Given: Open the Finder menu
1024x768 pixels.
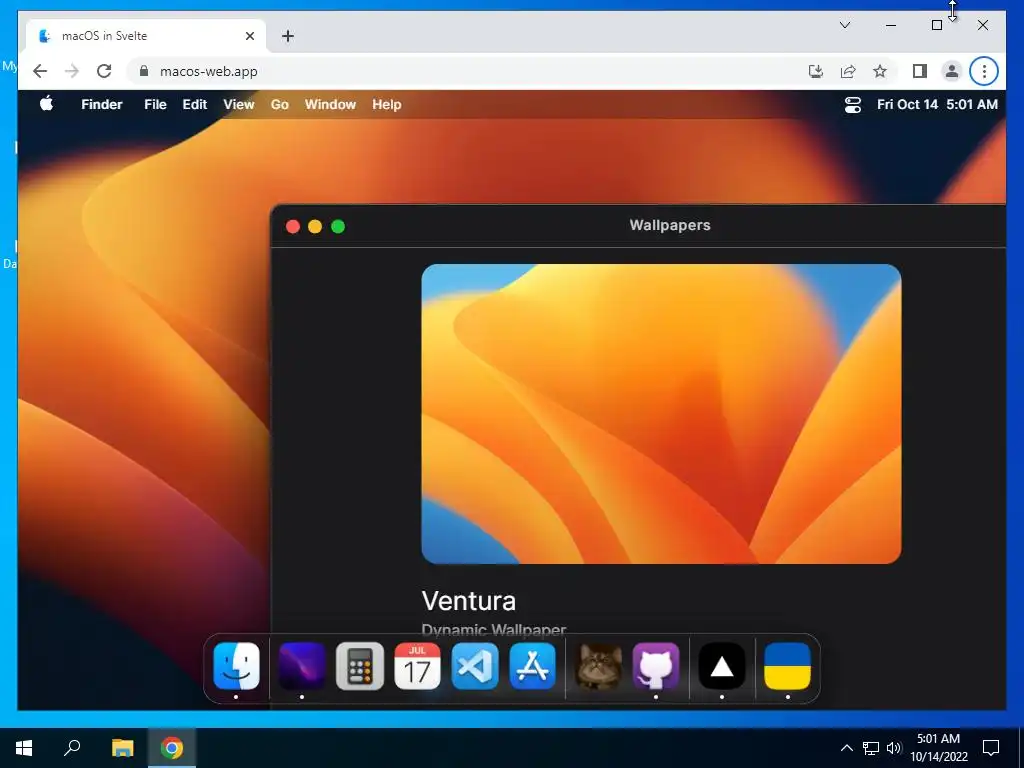Looking at the screenshot, I should click(x=102, y=104).
